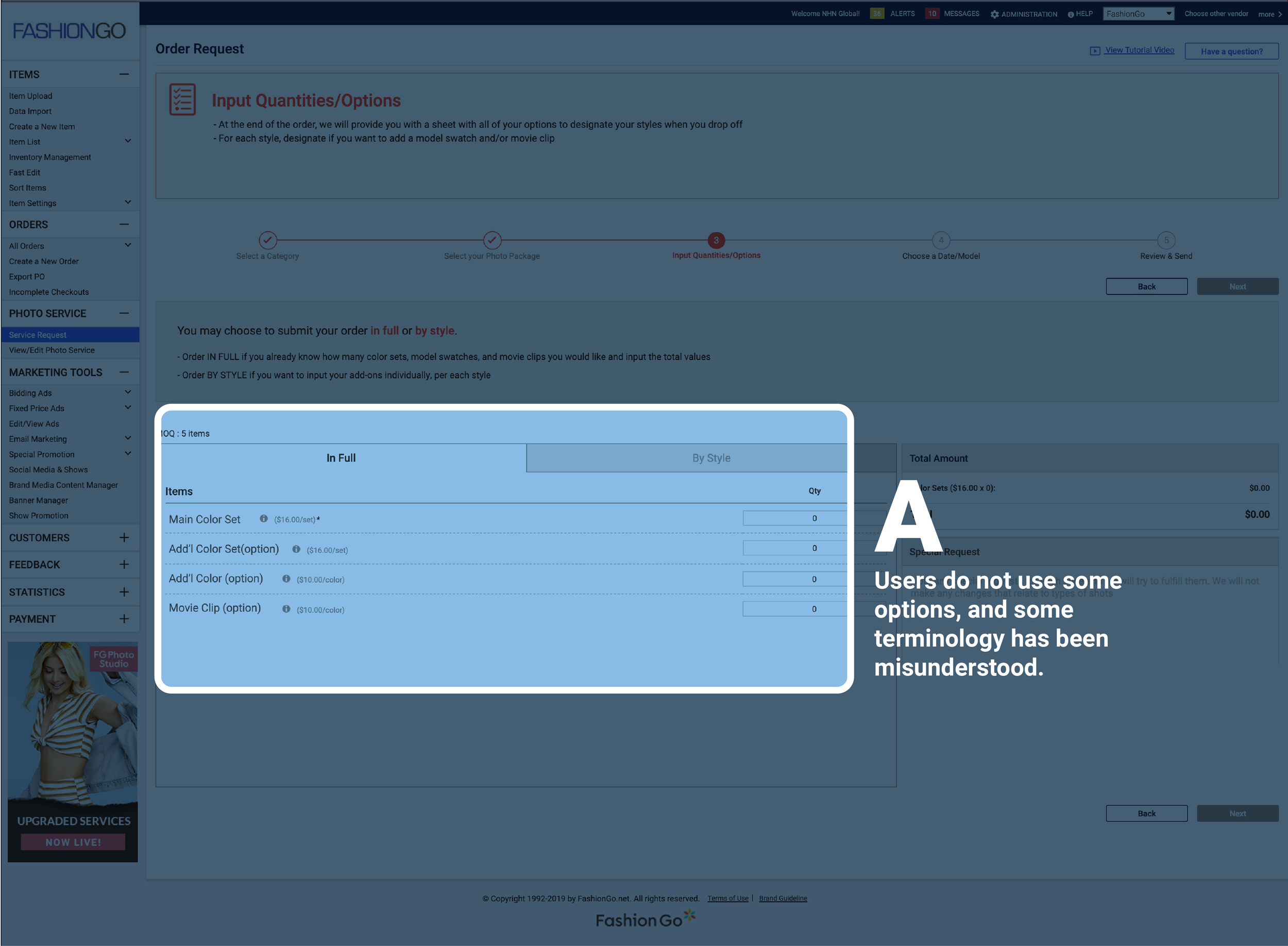Expand Bidding Ads submenu chevron

(x=128, y=392)
